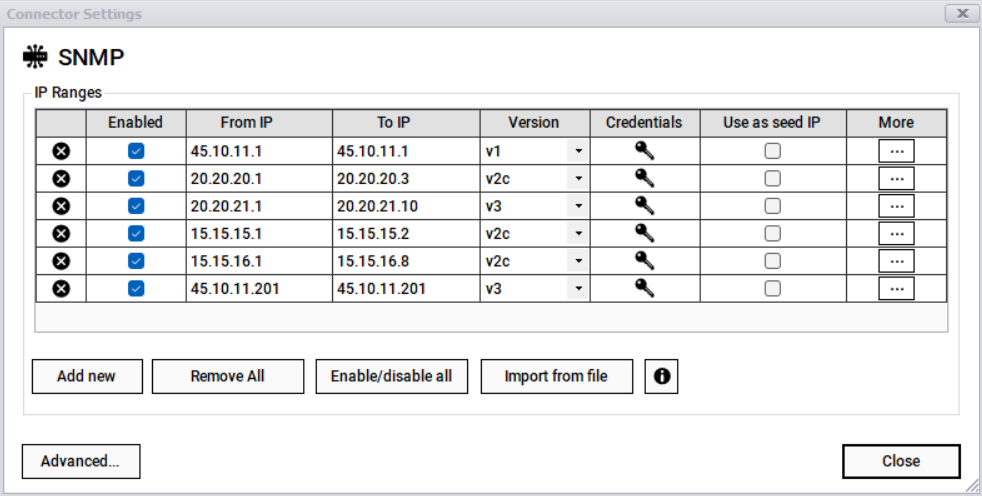Edit the From IP field 15.15.15.1
Viewport: 982px width, 496px height.
[x=258, y=234]
